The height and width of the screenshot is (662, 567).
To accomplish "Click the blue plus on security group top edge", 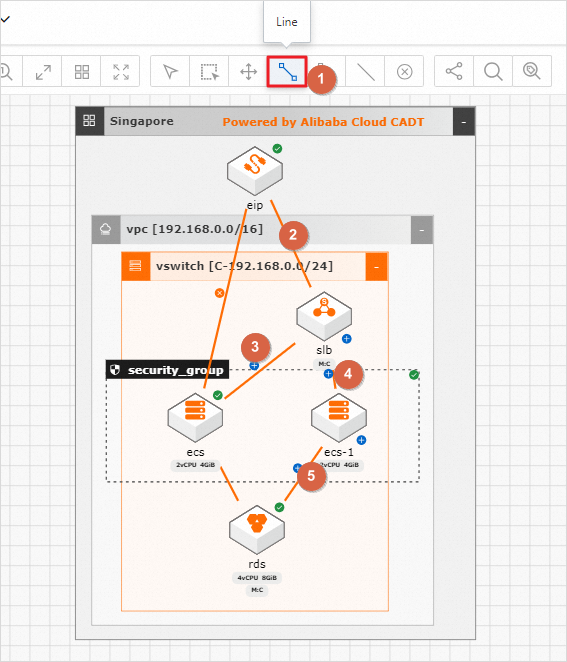I will [254, 366].
